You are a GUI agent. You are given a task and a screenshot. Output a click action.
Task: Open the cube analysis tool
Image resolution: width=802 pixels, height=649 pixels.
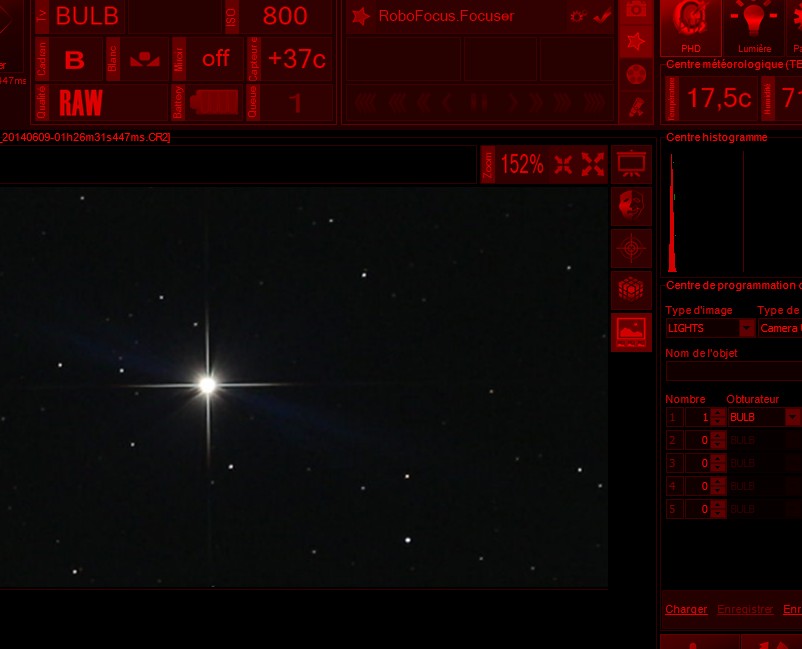630,290
